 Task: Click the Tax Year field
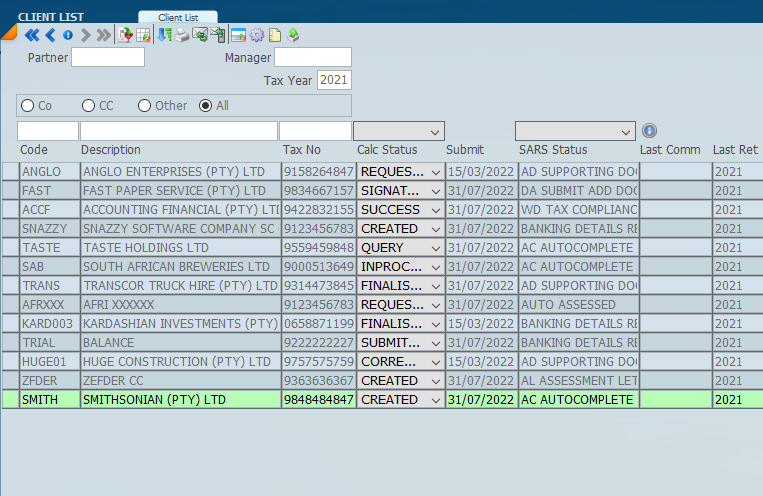tap(334, 80)
